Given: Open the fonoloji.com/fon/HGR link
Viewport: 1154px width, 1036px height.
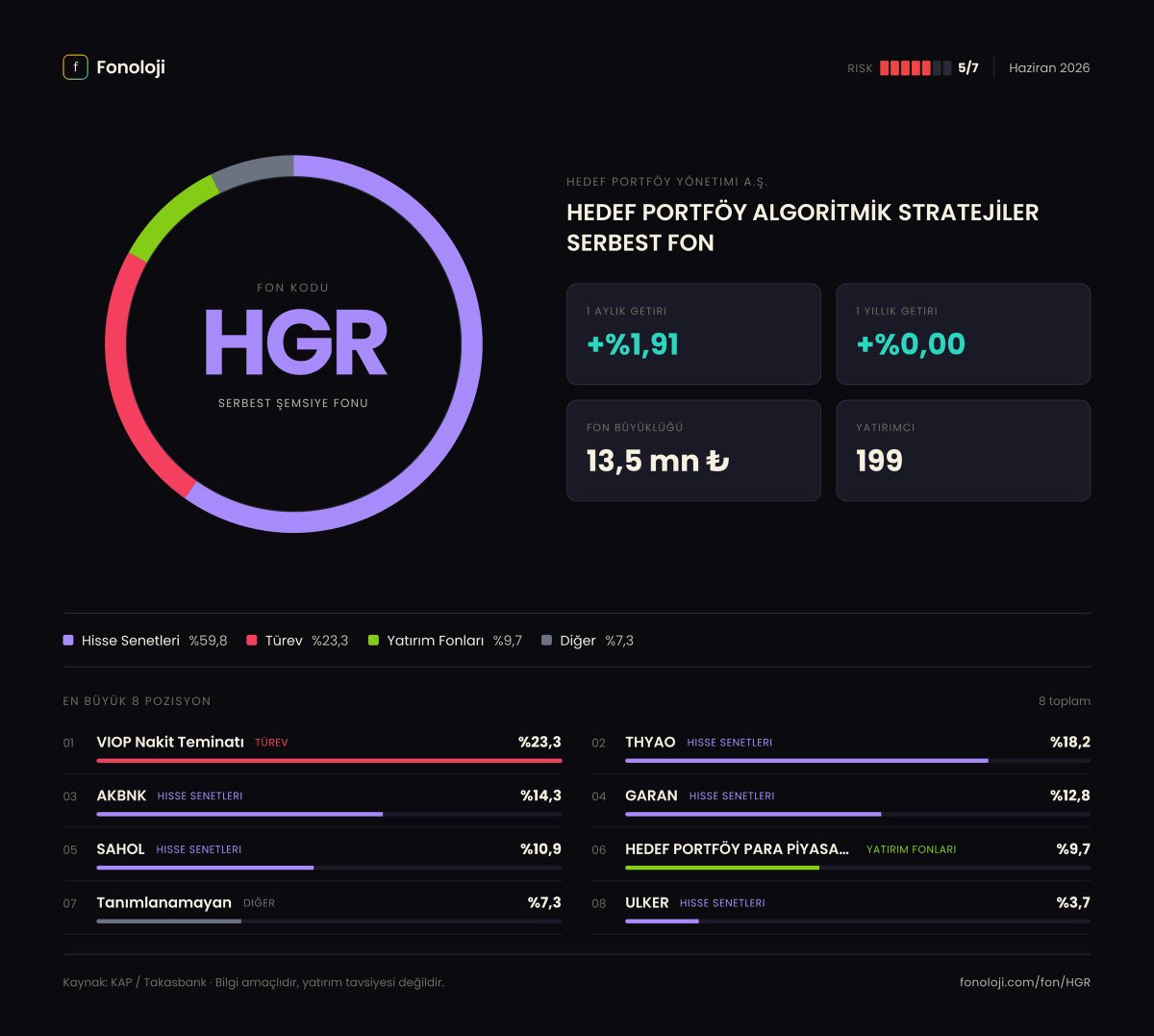Looking at the screenshot, I should pyautogui.click(x=1025, y=983).
